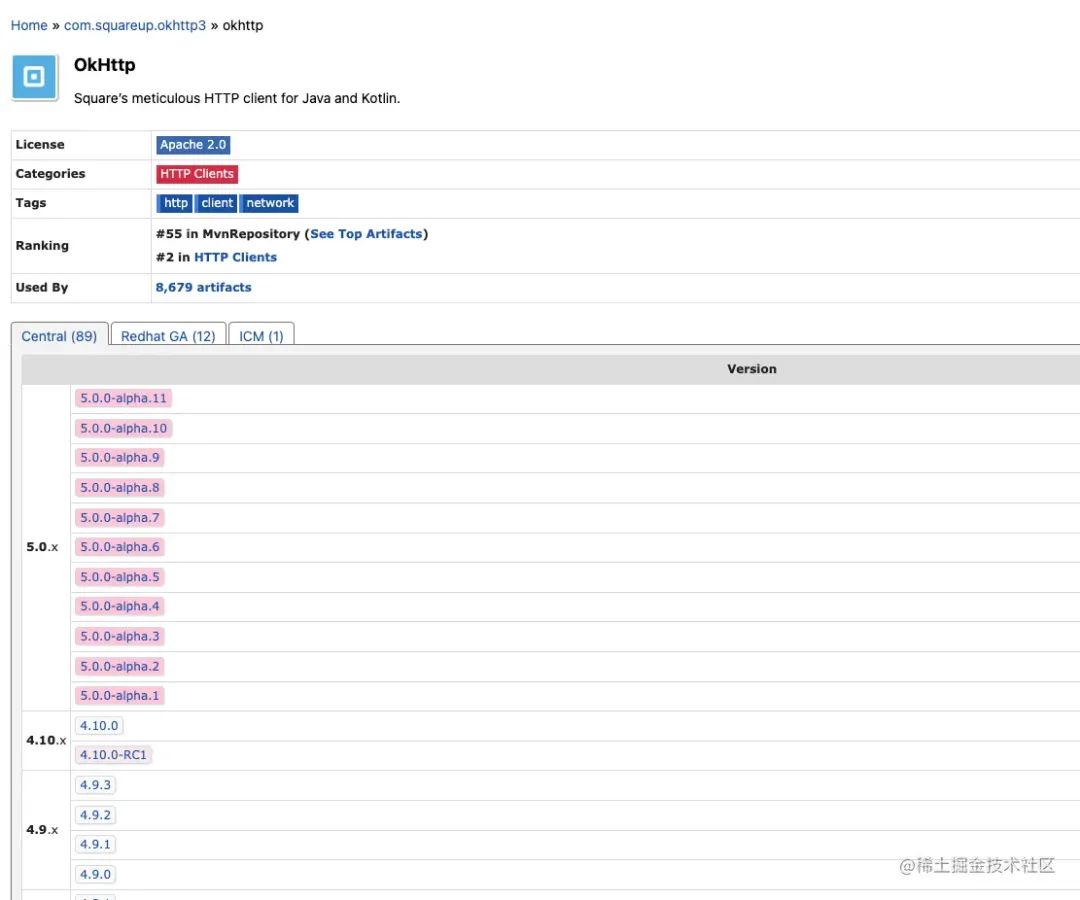
Task: Switch to Redhat GA (12) tab
Action: pyautogui.click(x=168, y=335)
